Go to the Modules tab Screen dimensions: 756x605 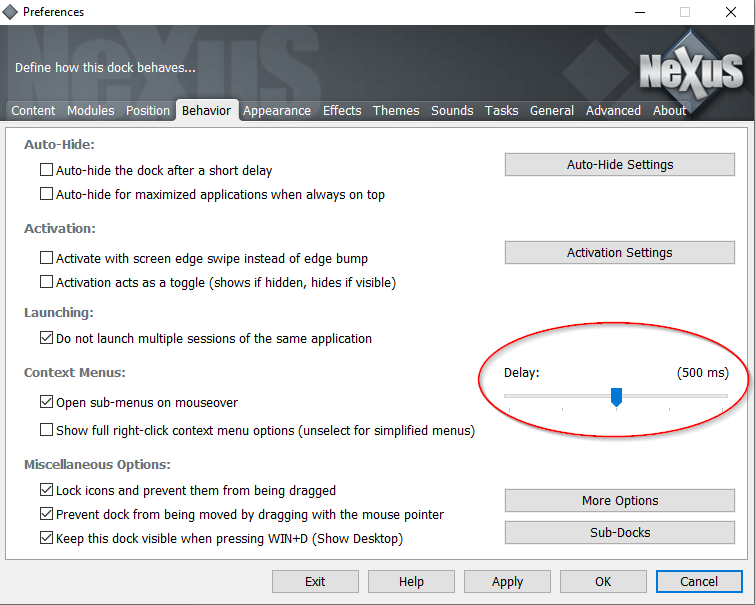91,111
